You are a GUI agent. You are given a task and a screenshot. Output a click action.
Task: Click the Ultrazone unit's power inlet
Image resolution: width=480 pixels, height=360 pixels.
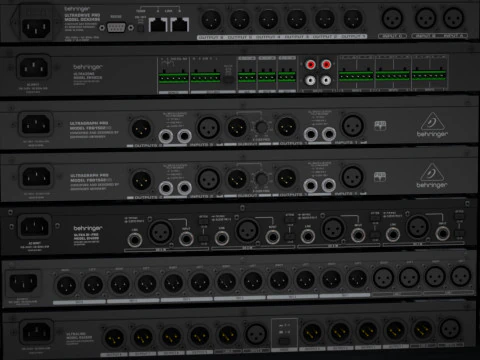point(34,68)
